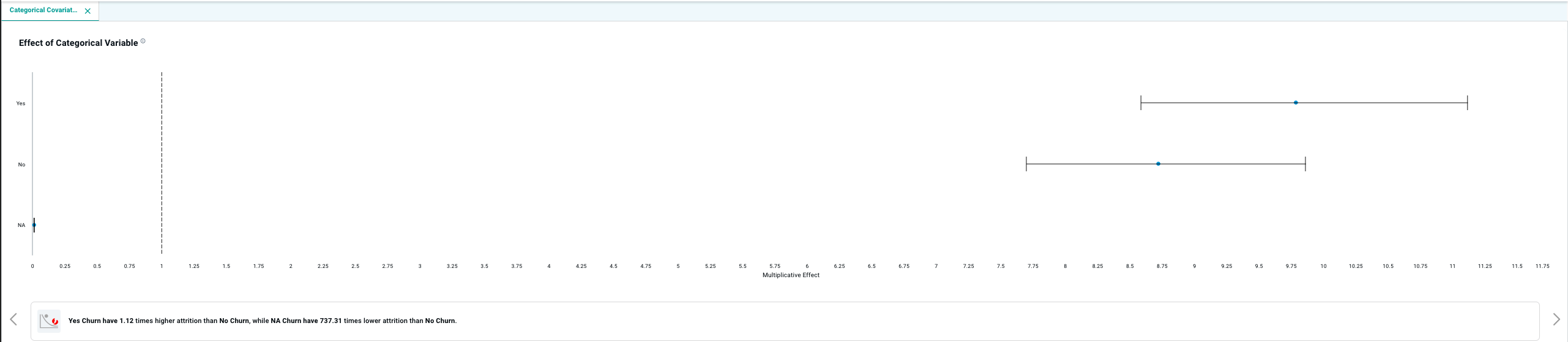Close the Categorical Covariat... tab
This screenshot has height=342, width=1568.
(x=88, y=11)
